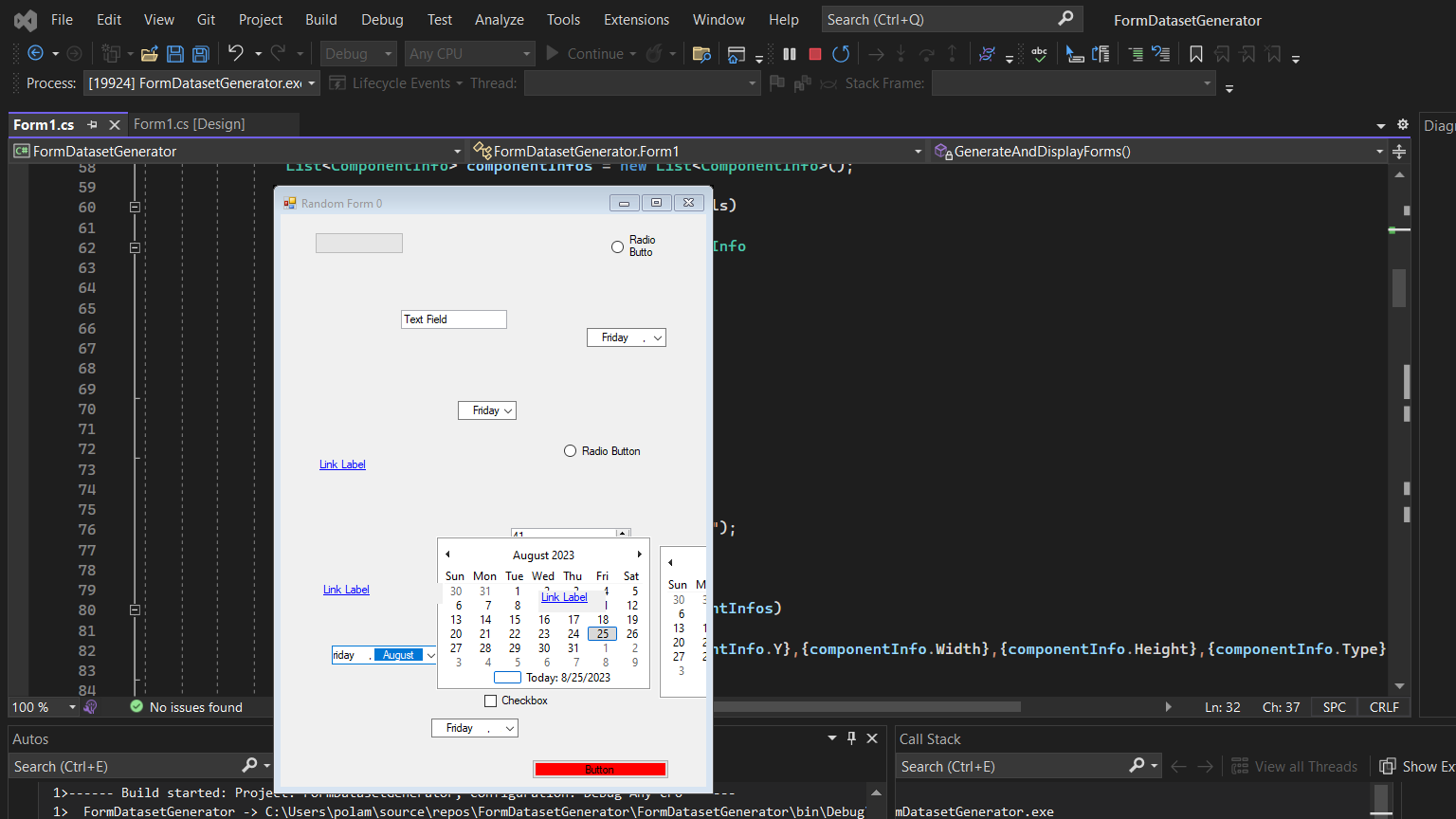Click inside the Text Field input
1456x819 pixels.
tap(453, 319)
